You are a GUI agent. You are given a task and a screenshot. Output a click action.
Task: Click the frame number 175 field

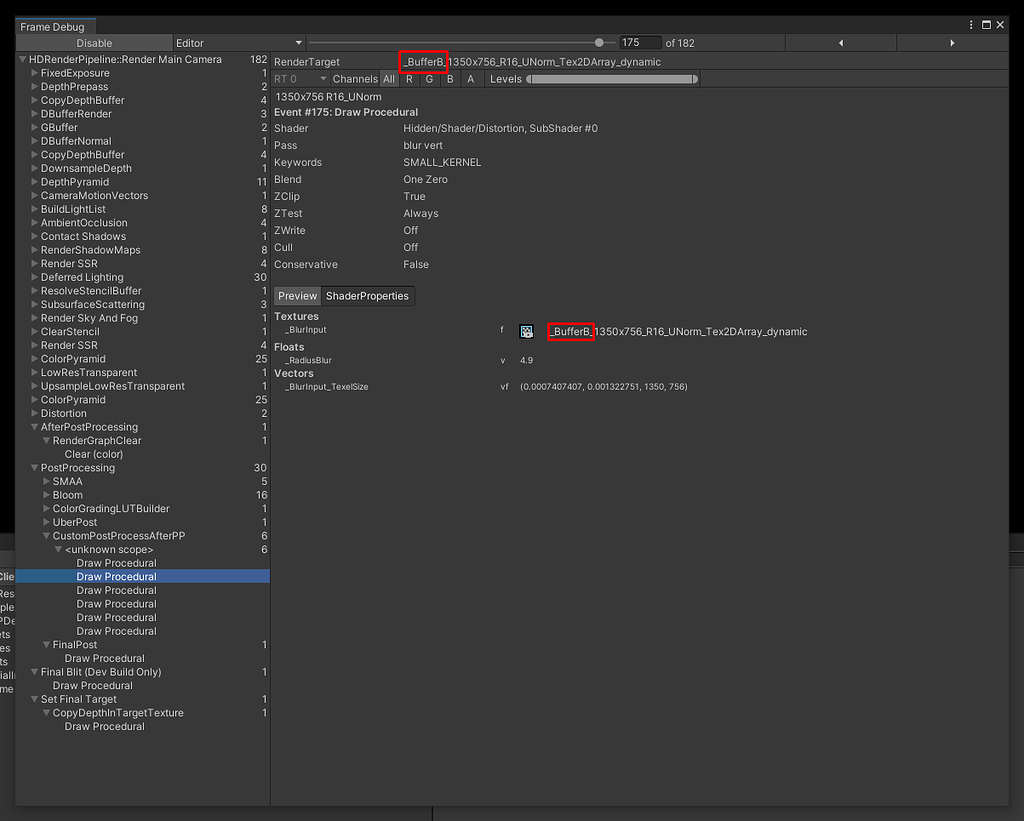tap(641, 42)
